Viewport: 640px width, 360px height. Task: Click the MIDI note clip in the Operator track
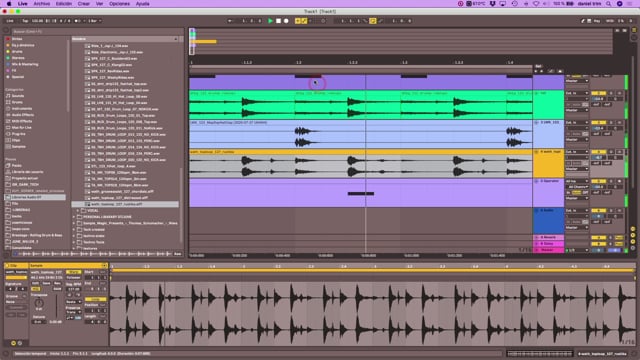[361, 193]
